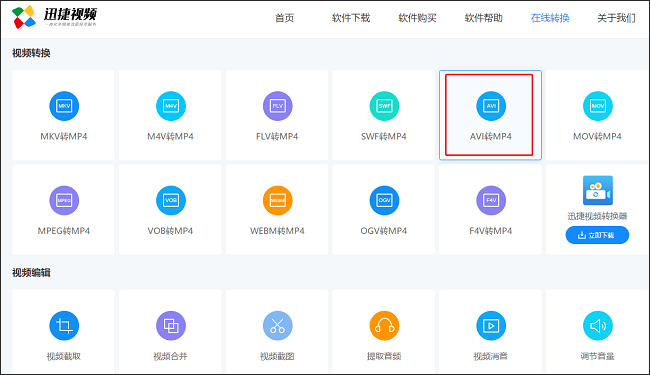Choose the MOV转MP4 icon
Viewport: 650px width, 375px height.
coord(598,106)
